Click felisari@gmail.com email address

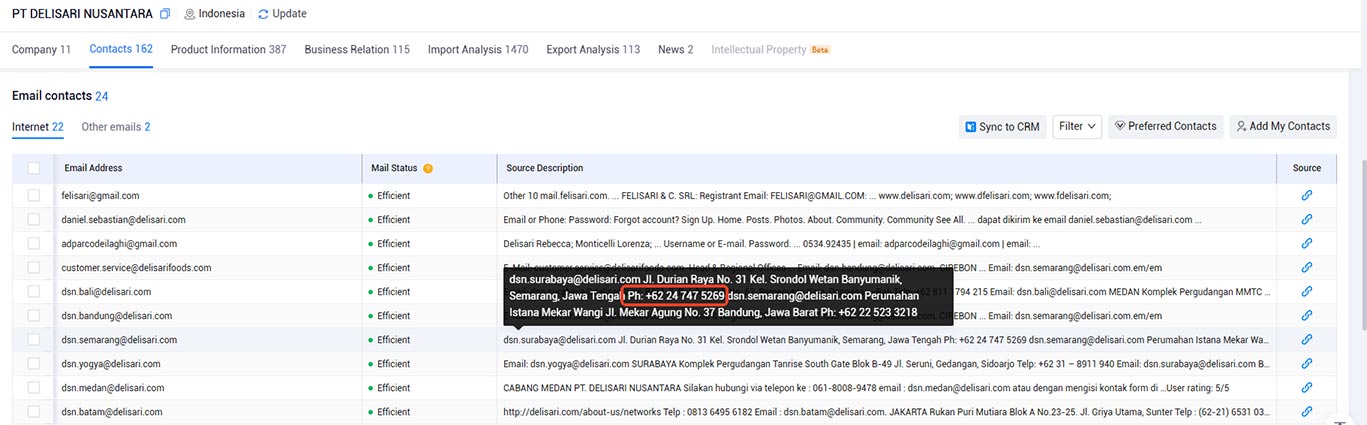pos(100,196)
